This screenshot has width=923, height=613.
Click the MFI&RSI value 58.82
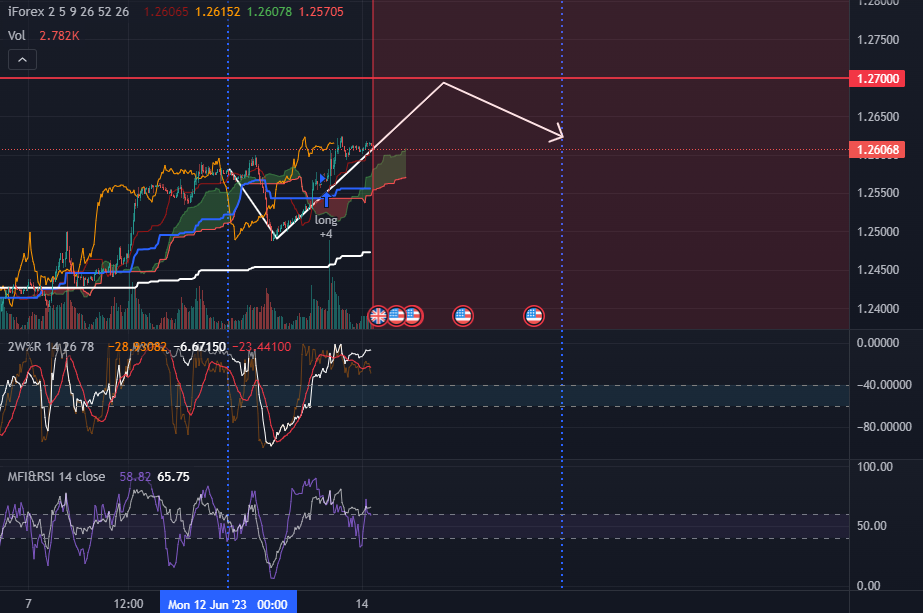click(135, 476)
